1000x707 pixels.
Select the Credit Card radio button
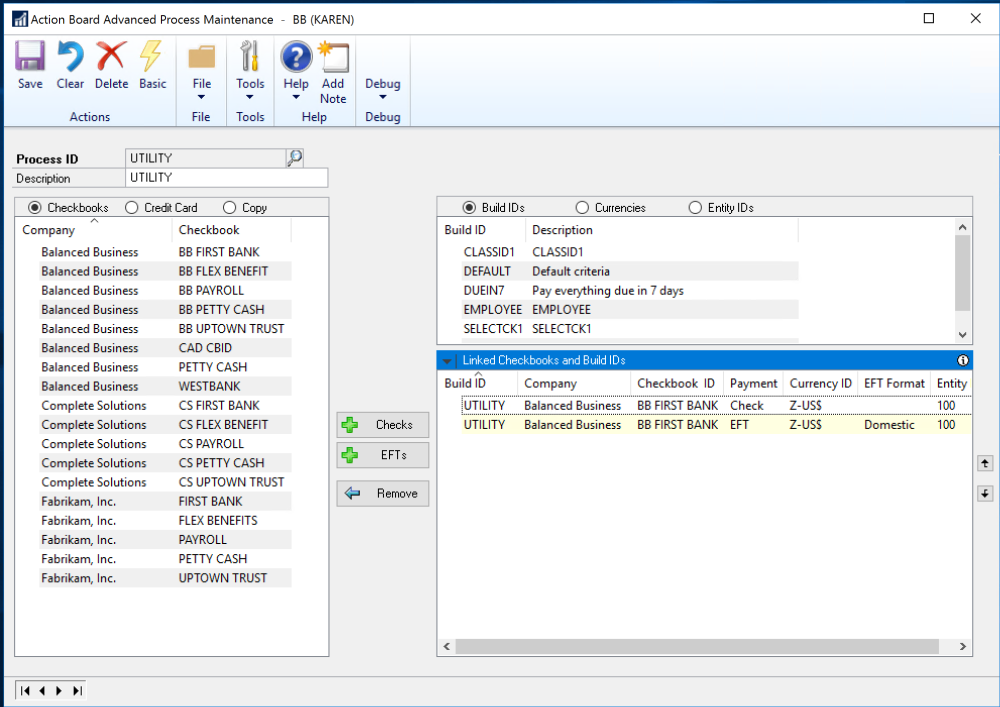(131, 208)
